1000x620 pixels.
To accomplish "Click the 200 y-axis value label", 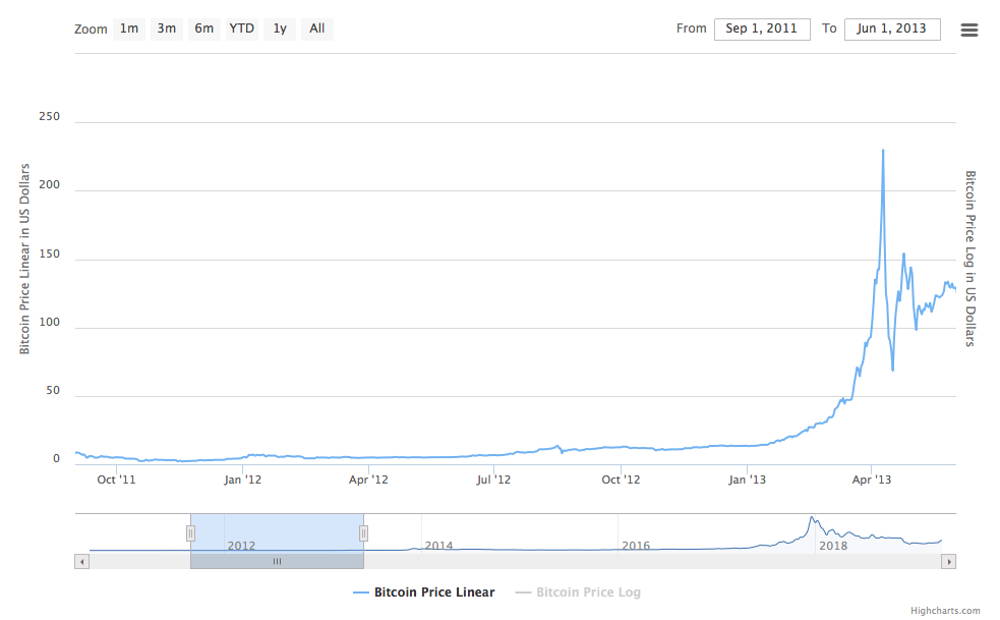I will (49, 185).
